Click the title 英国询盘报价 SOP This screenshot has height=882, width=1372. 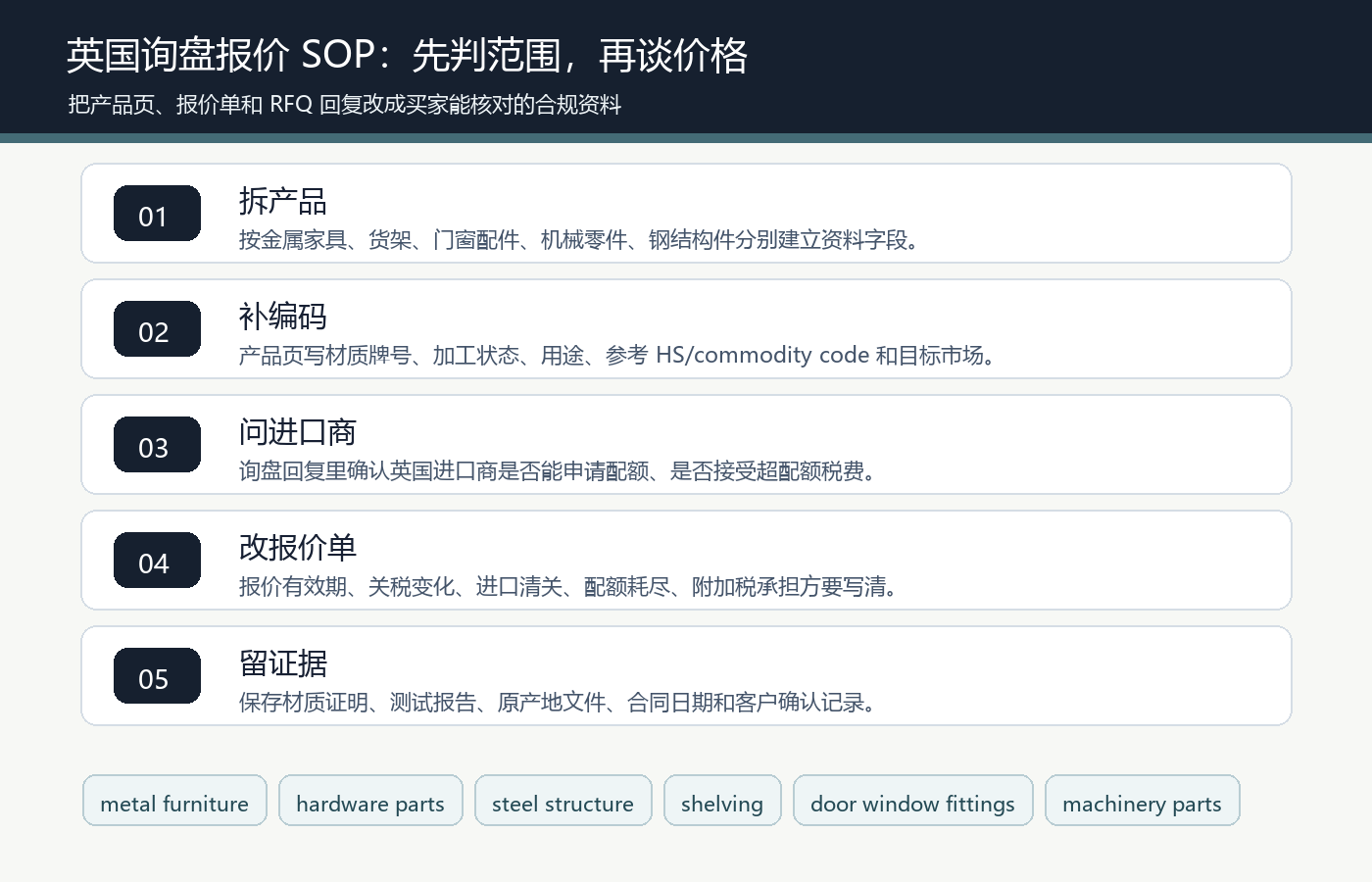408,55
